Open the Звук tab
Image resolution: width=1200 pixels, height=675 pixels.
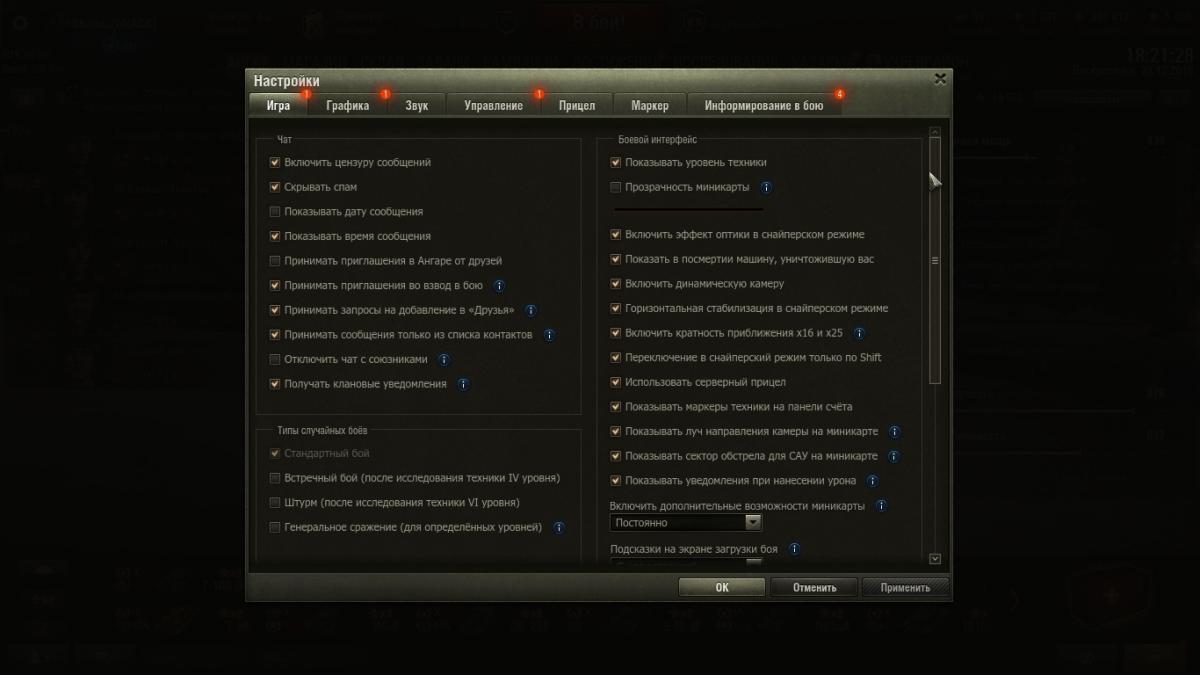coord(417,105)
